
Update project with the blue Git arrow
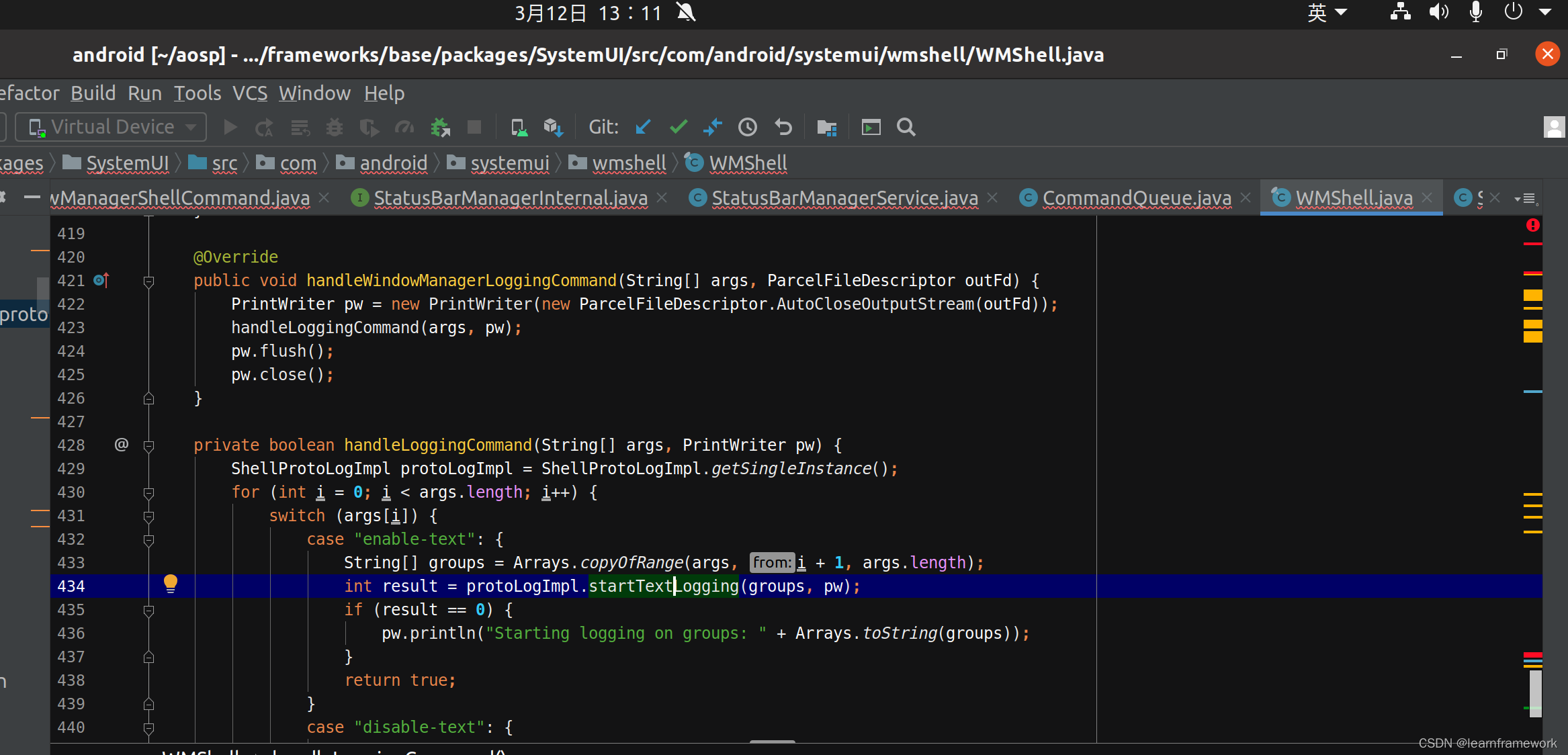click(643, 127)
